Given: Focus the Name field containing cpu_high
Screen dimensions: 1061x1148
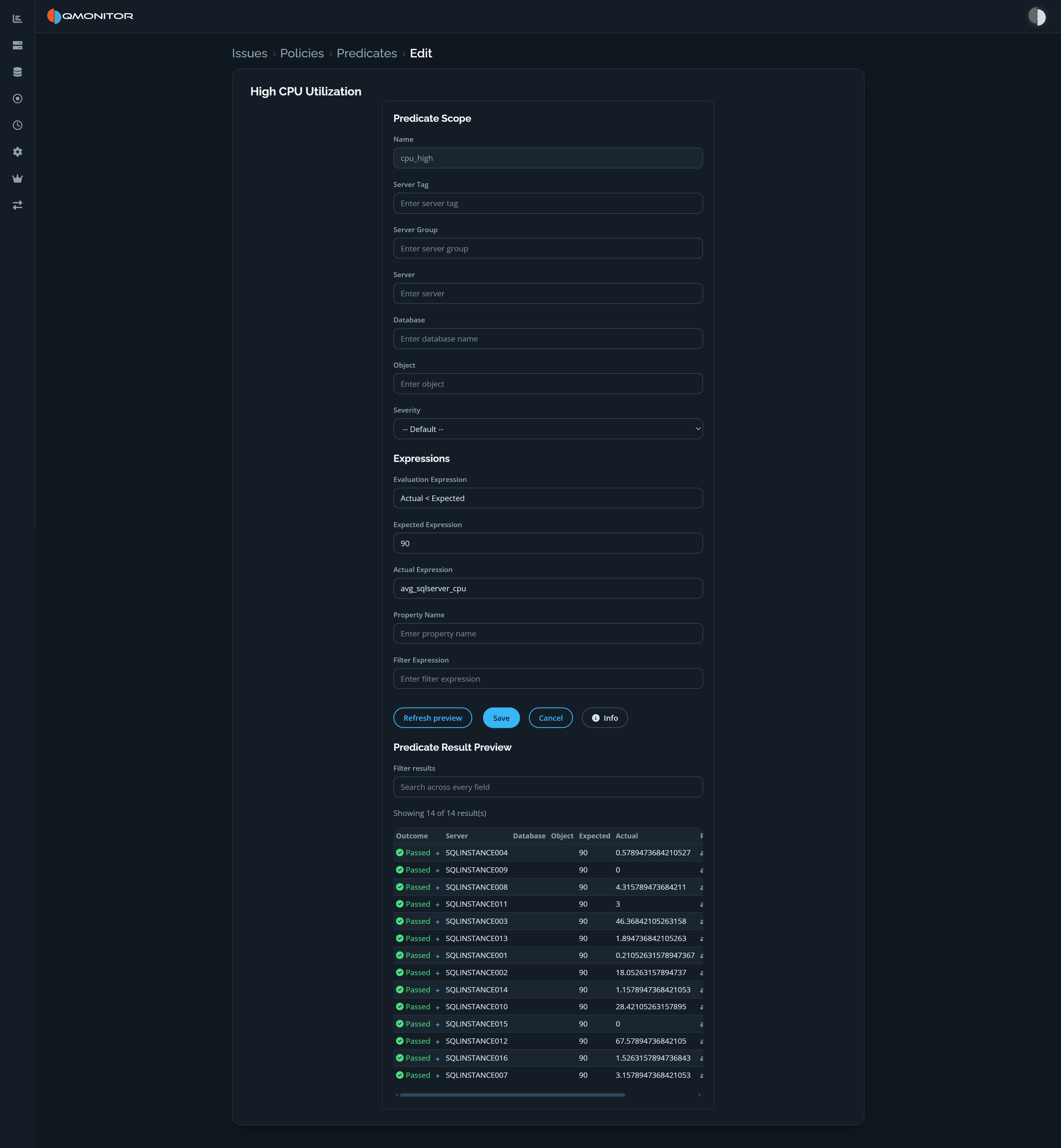Looking at the screenshot, I should coord(548,158).
